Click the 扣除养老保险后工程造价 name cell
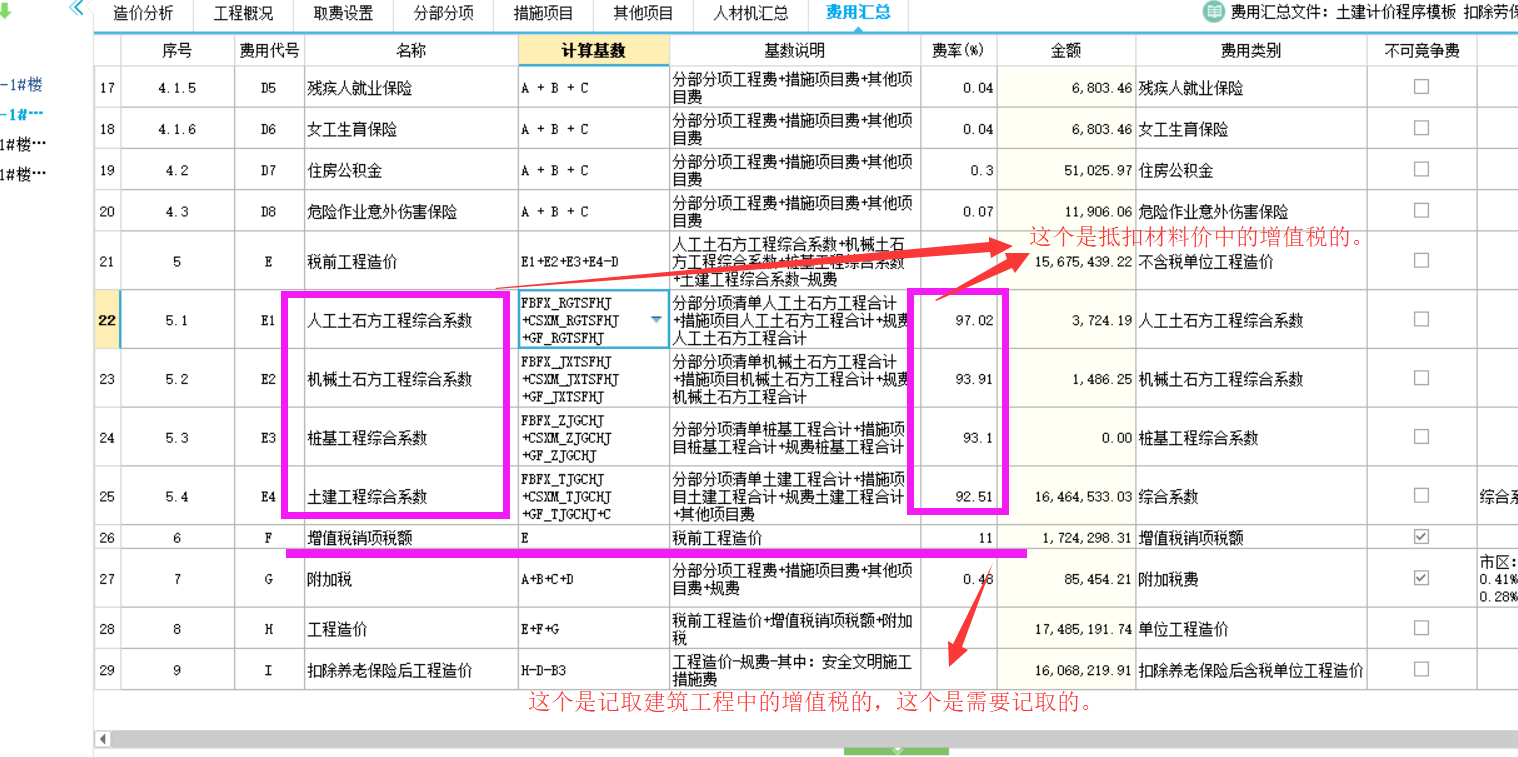1518x757 pixels. 411,670
